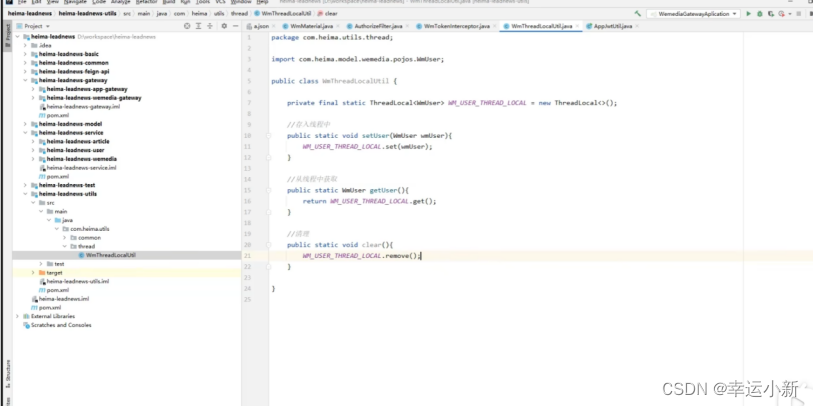
Task: Collapse the heima-leadnews-service module
Action: 25,132
